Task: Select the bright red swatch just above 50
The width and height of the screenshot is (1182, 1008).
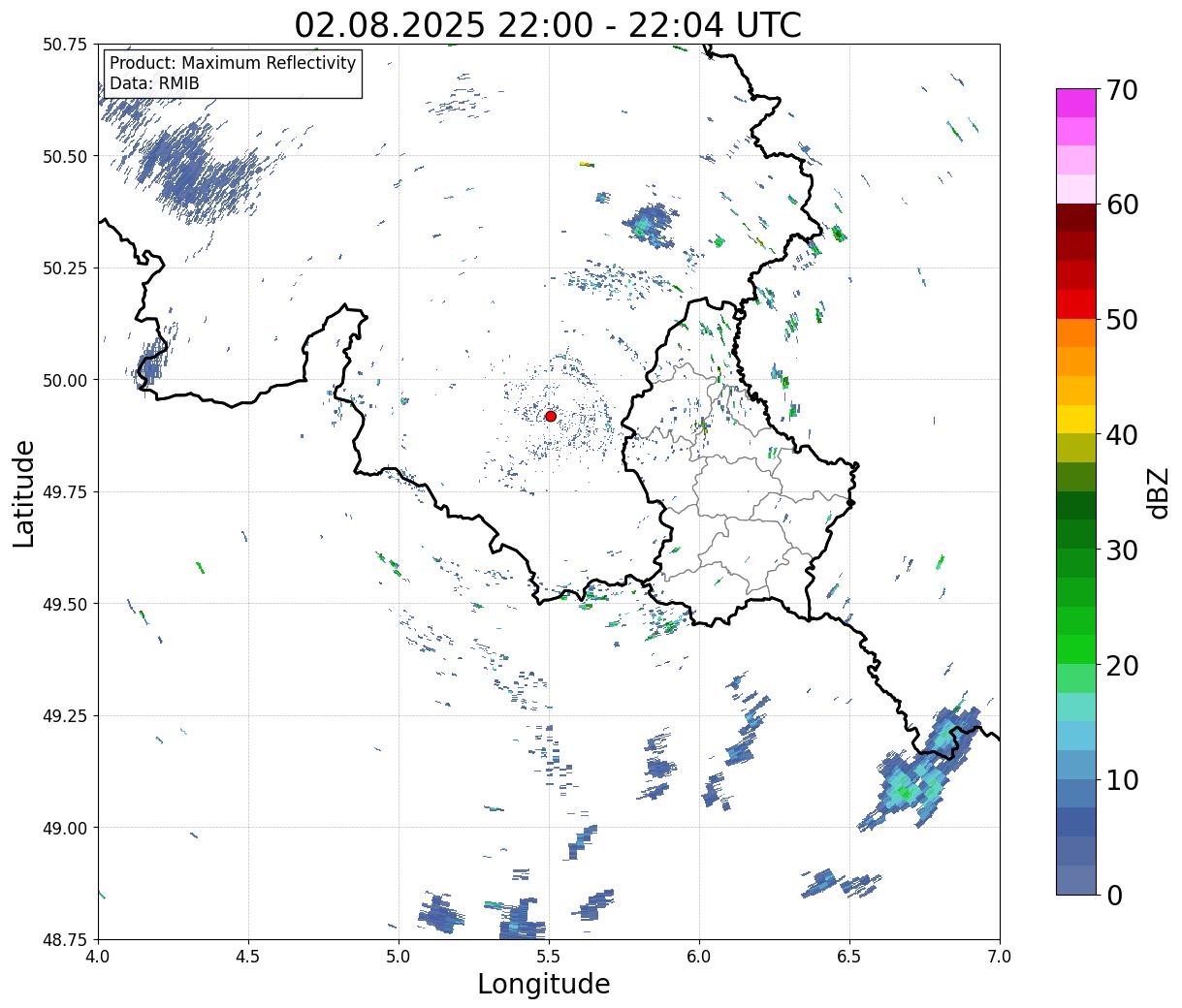Action: [1076, 304]
